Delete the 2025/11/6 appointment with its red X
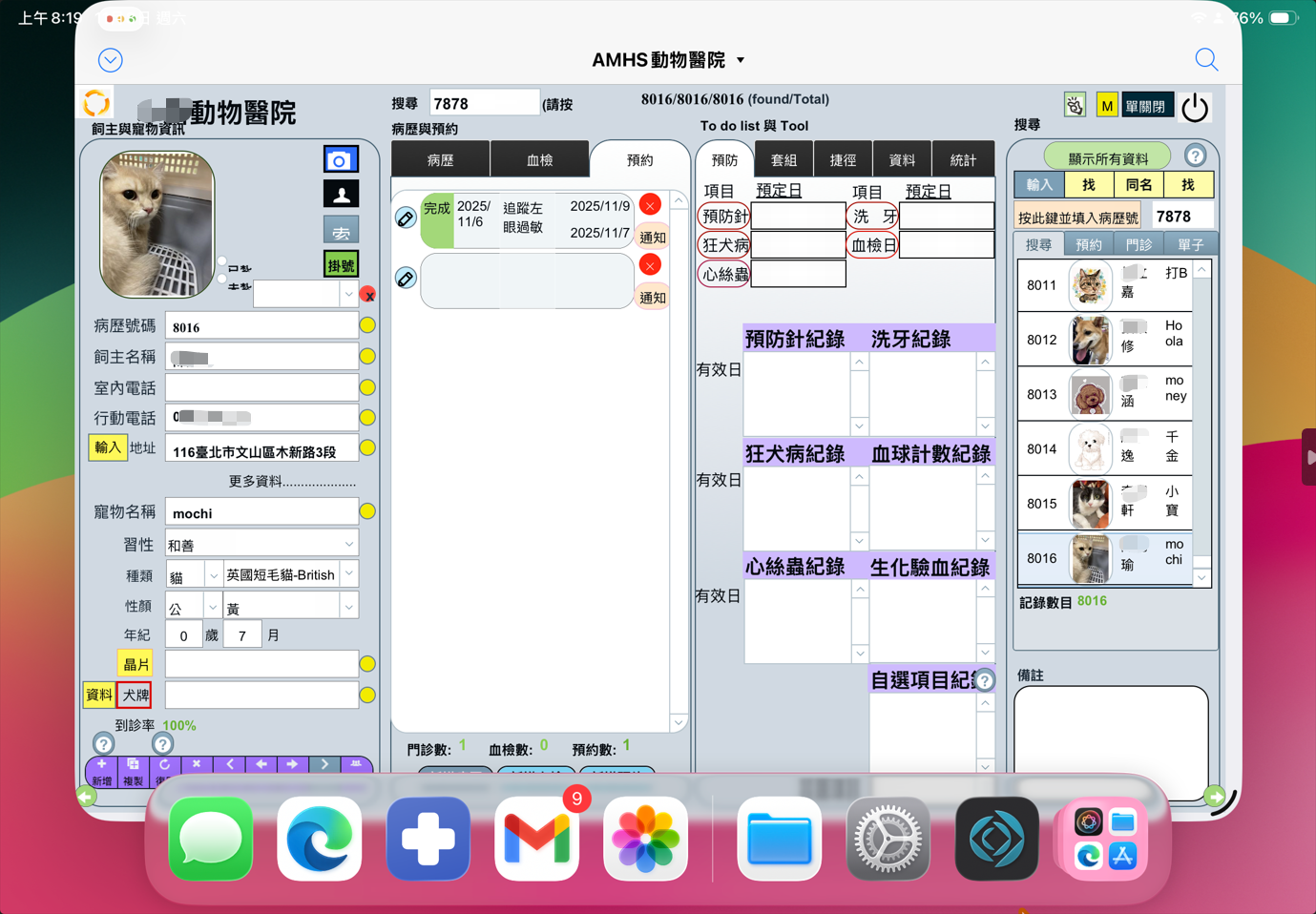This screenshot has width=1316, height=914. coord(650,205)
